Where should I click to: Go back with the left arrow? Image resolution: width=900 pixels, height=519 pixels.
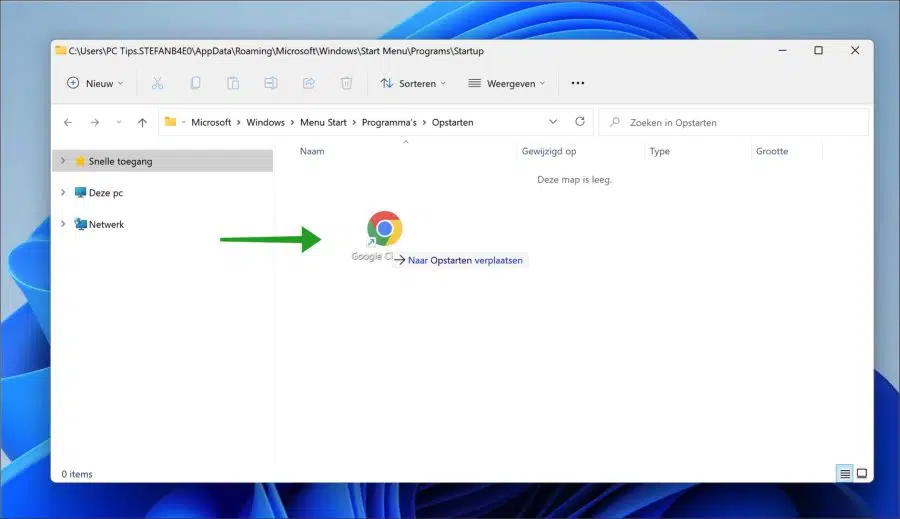(x=68, y=122)
